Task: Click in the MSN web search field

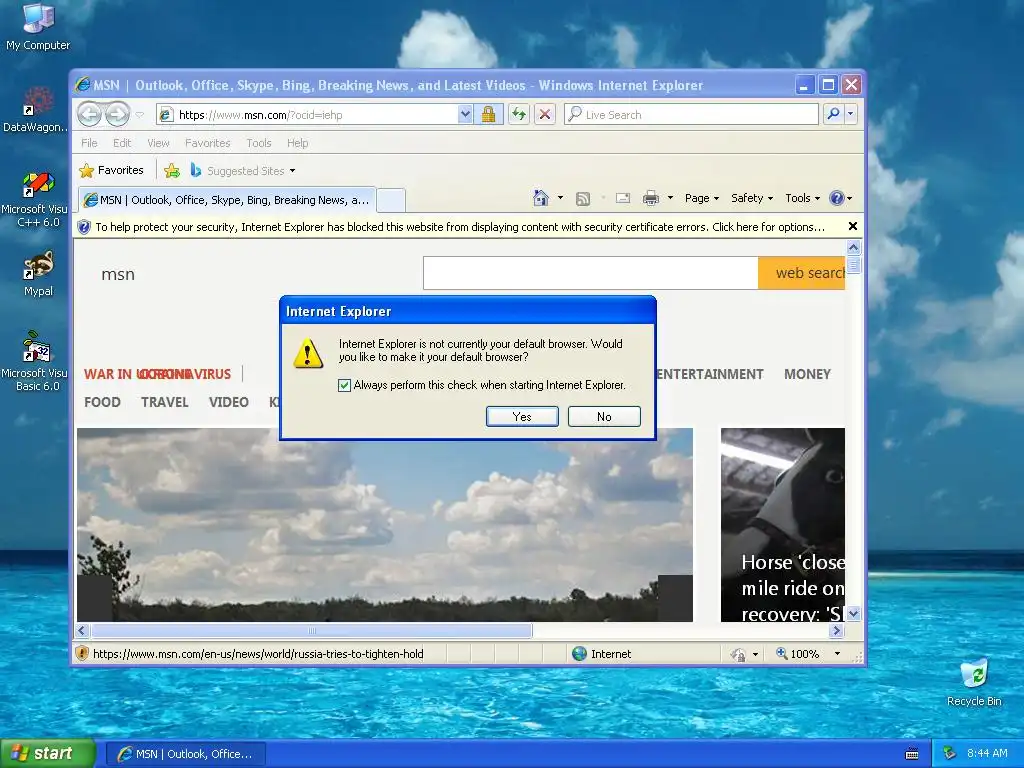Action: 590,273
